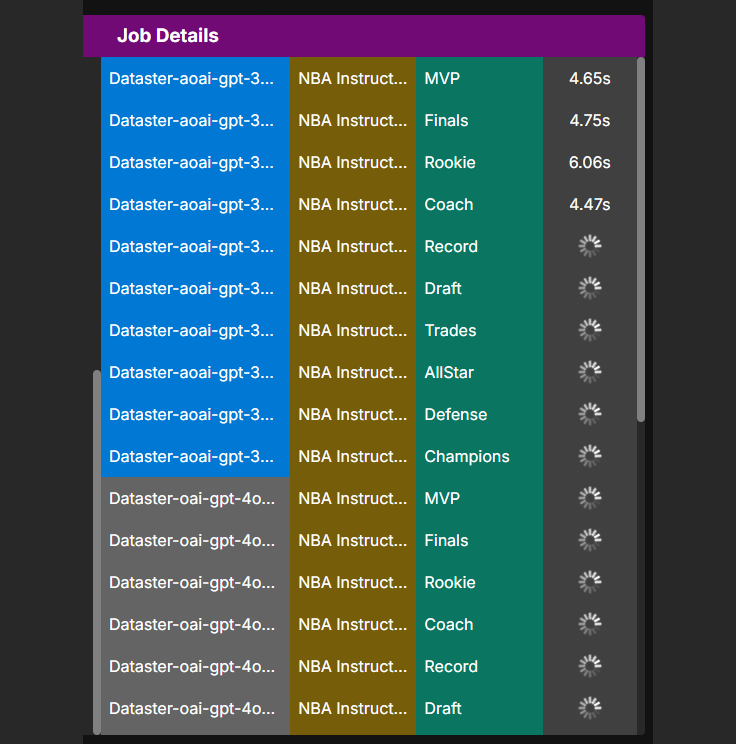Image resolution: width=736 pixels, height=744 pixels.
Task: Click the loading spinner in the aoai Record row
Action: (x=590, y=246)
